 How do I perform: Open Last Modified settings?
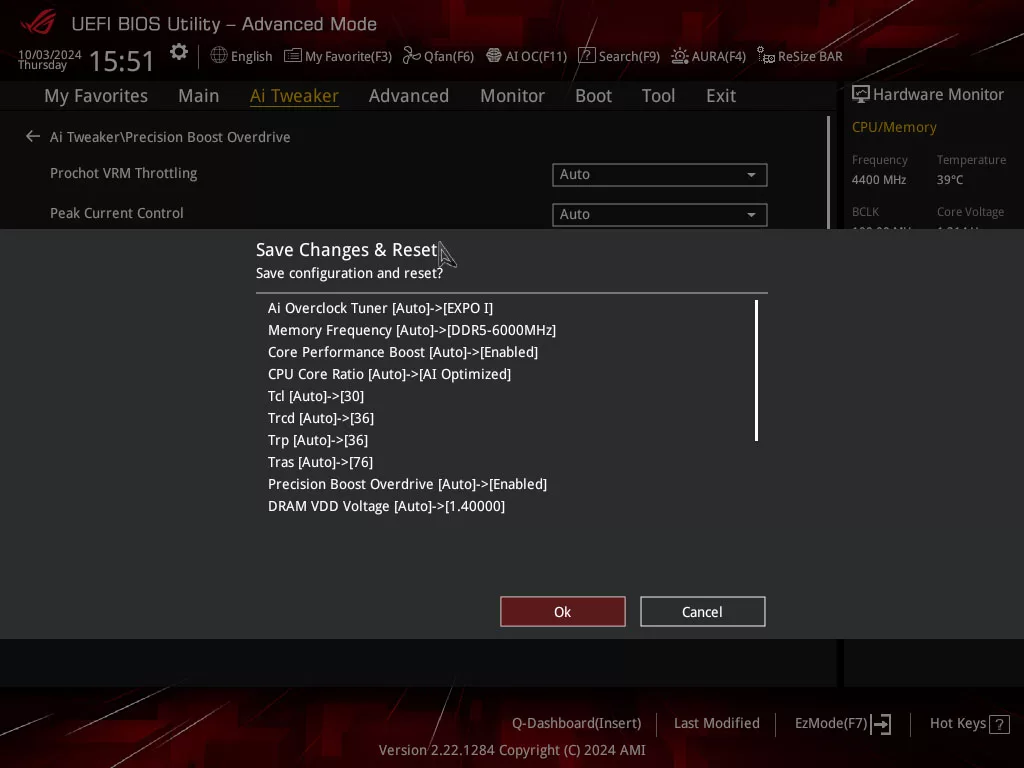[716, 723]
